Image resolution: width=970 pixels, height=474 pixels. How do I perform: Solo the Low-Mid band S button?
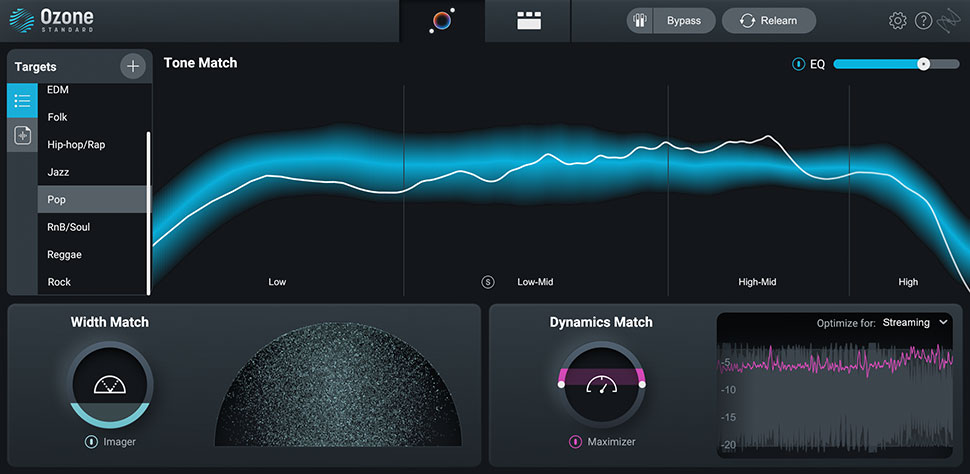(488, 282)
